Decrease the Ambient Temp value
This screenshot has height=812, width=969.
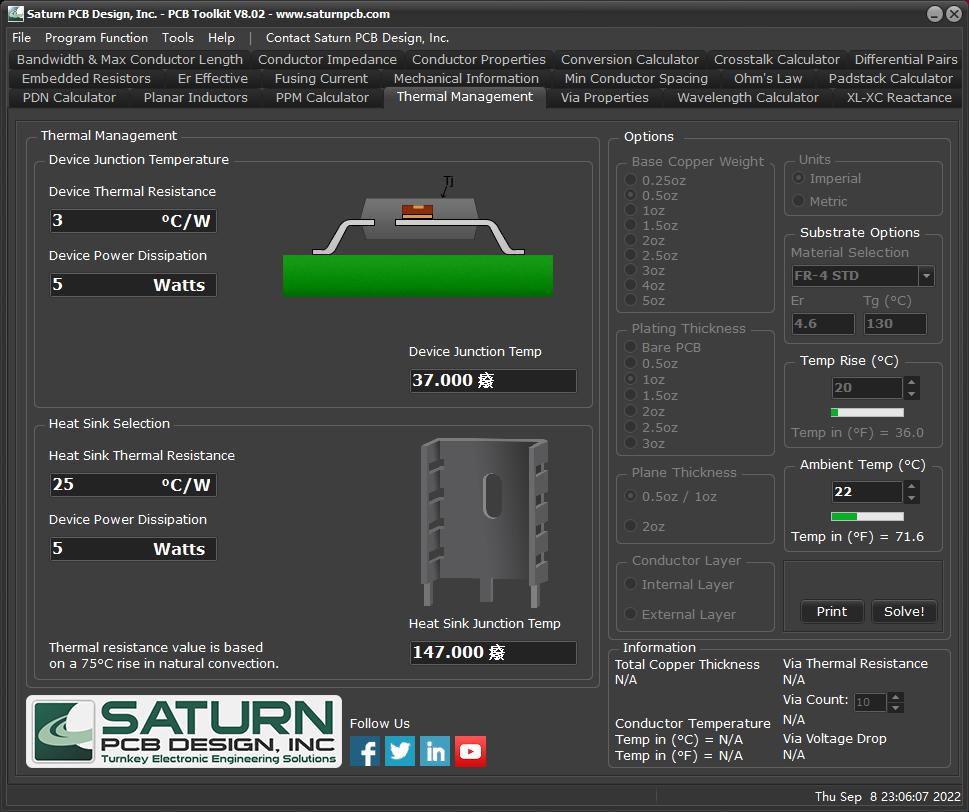[911, 497]
